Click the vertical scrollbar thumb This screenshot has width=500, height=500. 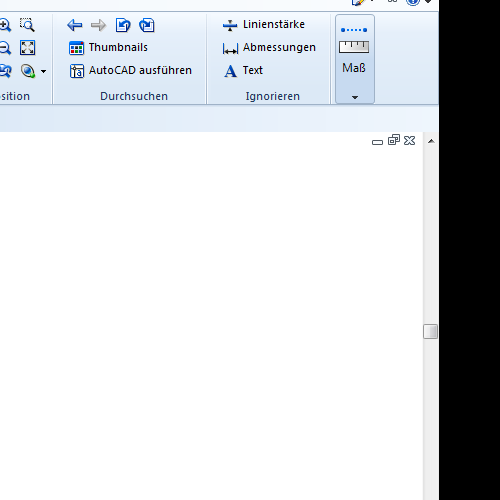430,331
